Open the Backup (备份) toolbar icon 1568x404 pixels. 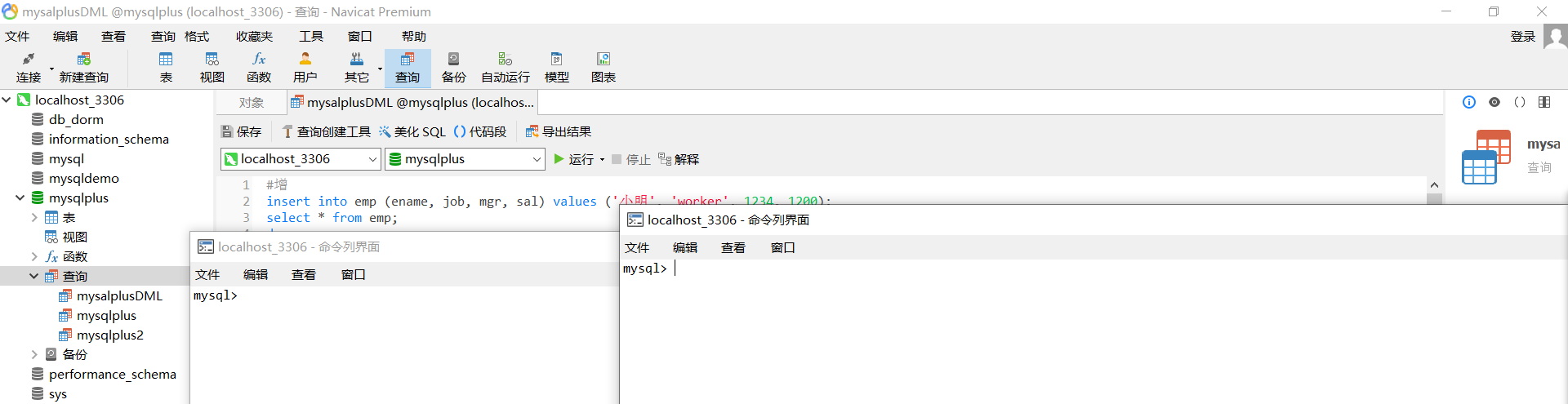454,68
